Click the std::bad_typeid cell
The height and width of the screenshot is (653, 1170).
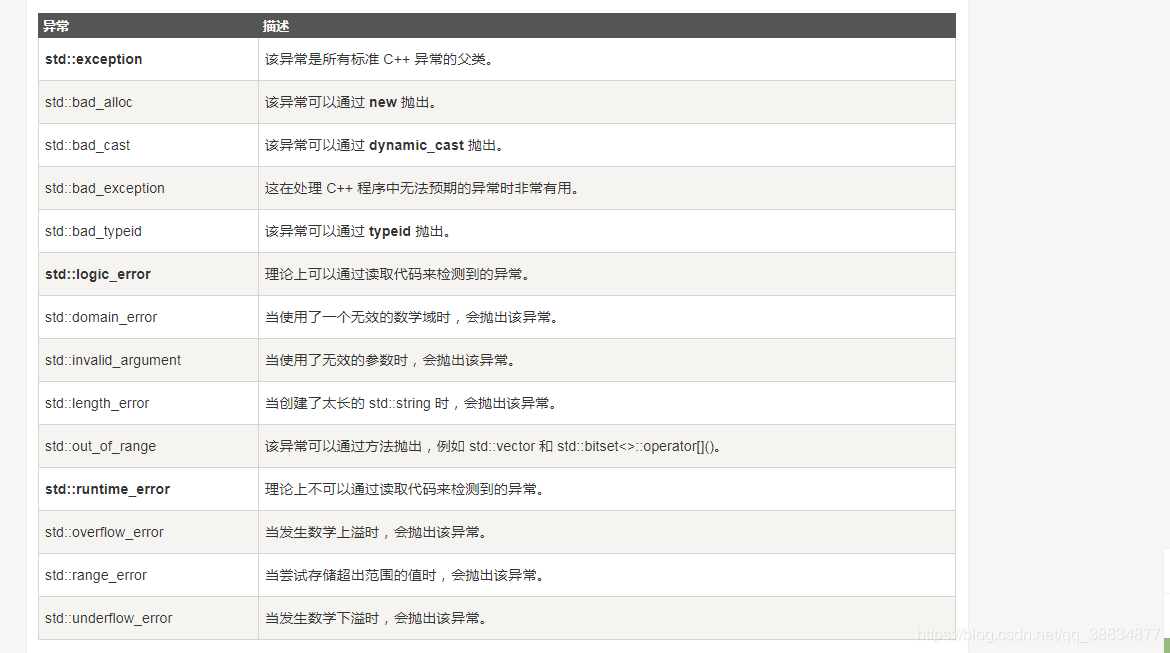93,231
